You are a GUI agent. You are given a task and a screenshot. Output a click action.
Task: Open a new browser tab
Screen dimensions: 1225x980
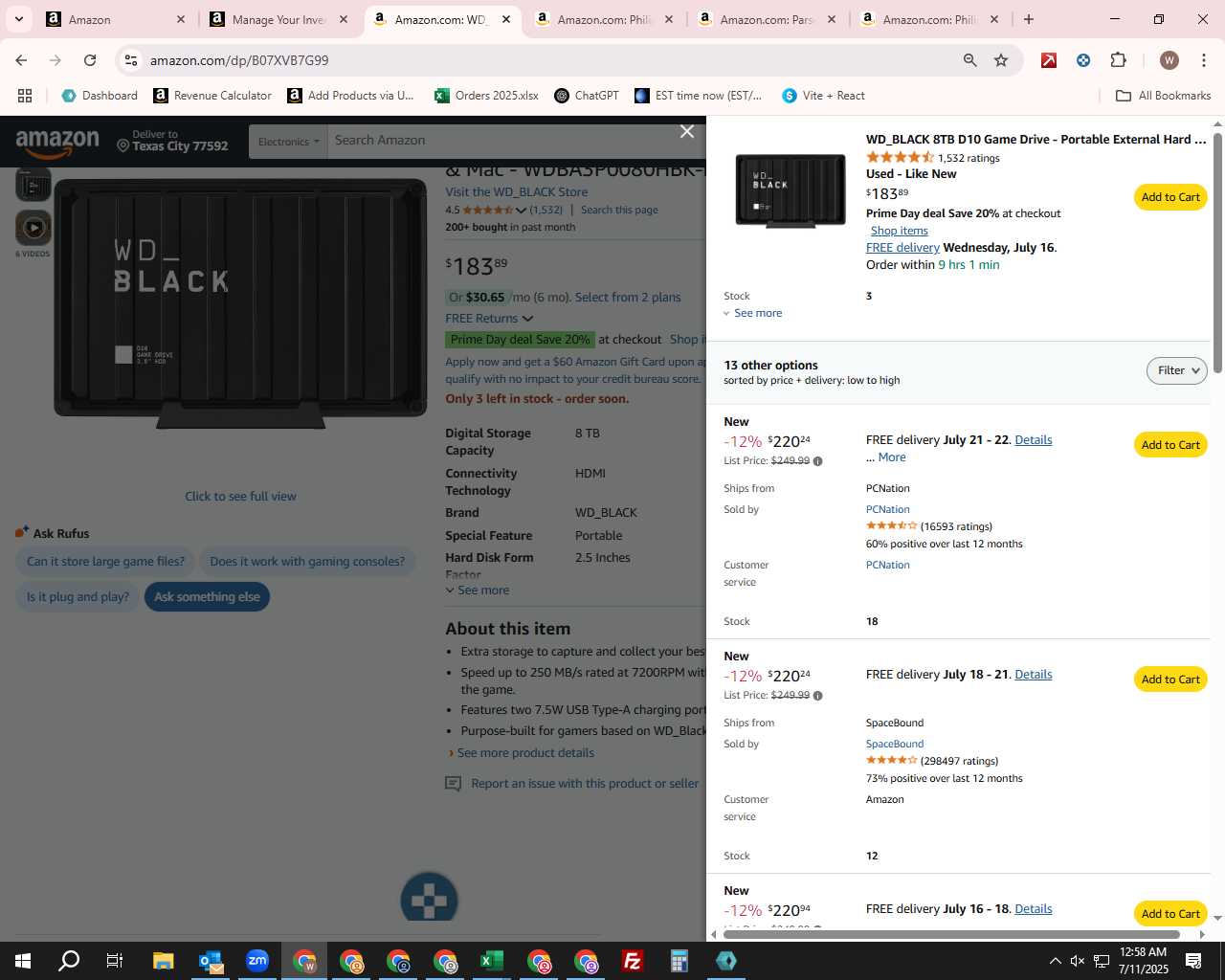[1029, 19]
